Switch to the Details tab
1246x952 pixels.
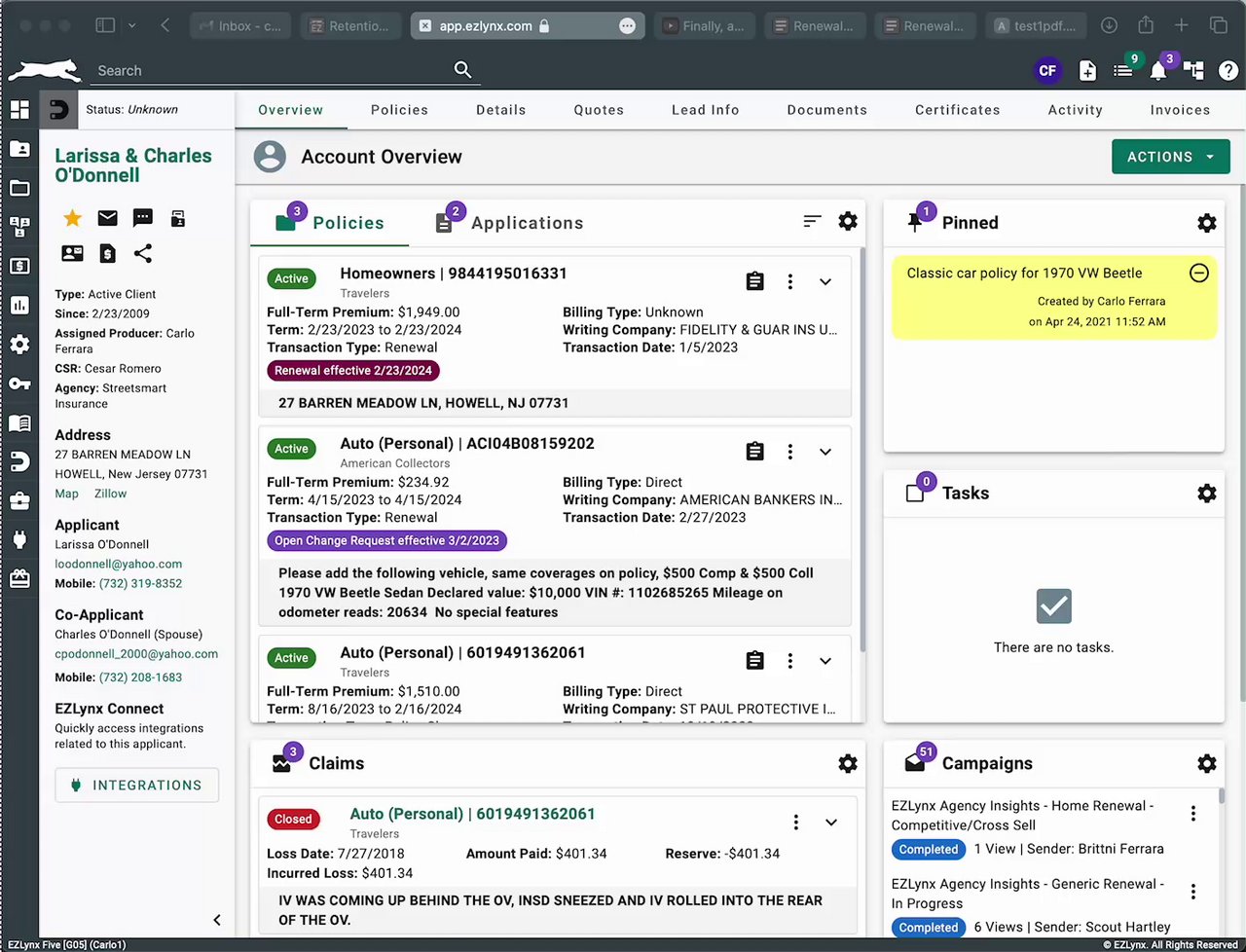(x=501, y=110)
